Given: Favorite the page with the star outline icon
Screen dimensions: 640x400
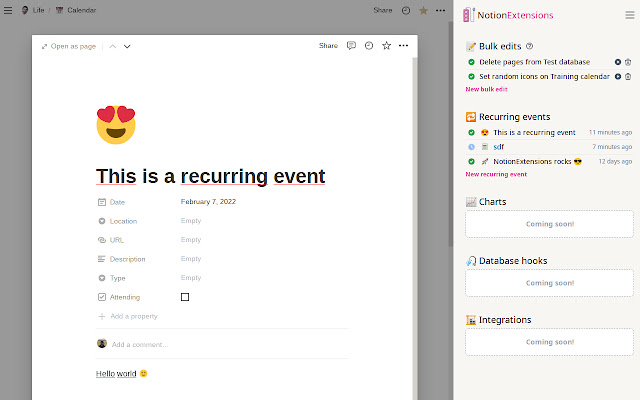Looking at the screenshot, I should 387,46.
